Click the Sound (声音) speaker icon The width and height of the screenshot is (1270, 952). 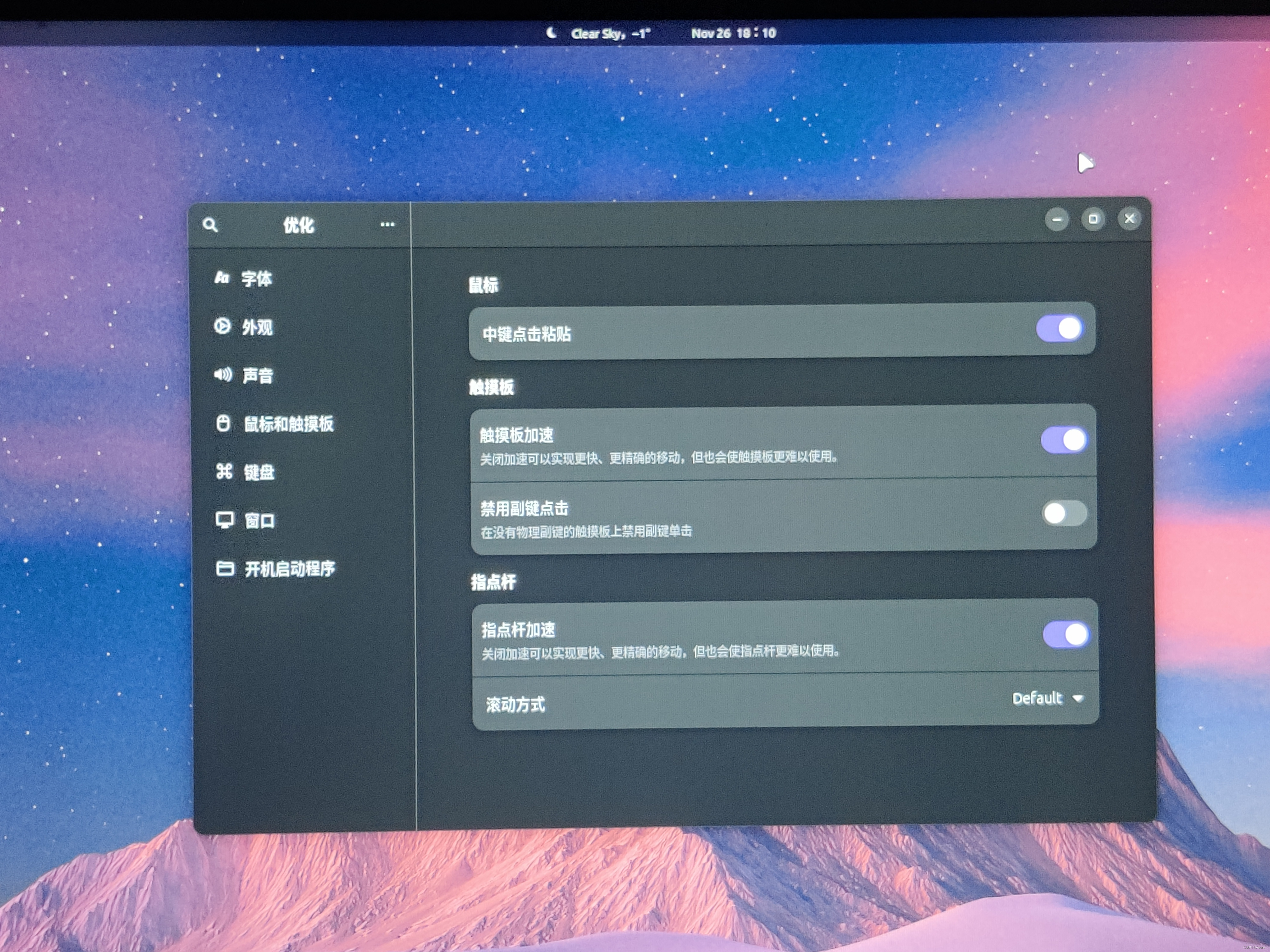click(223, 375)
